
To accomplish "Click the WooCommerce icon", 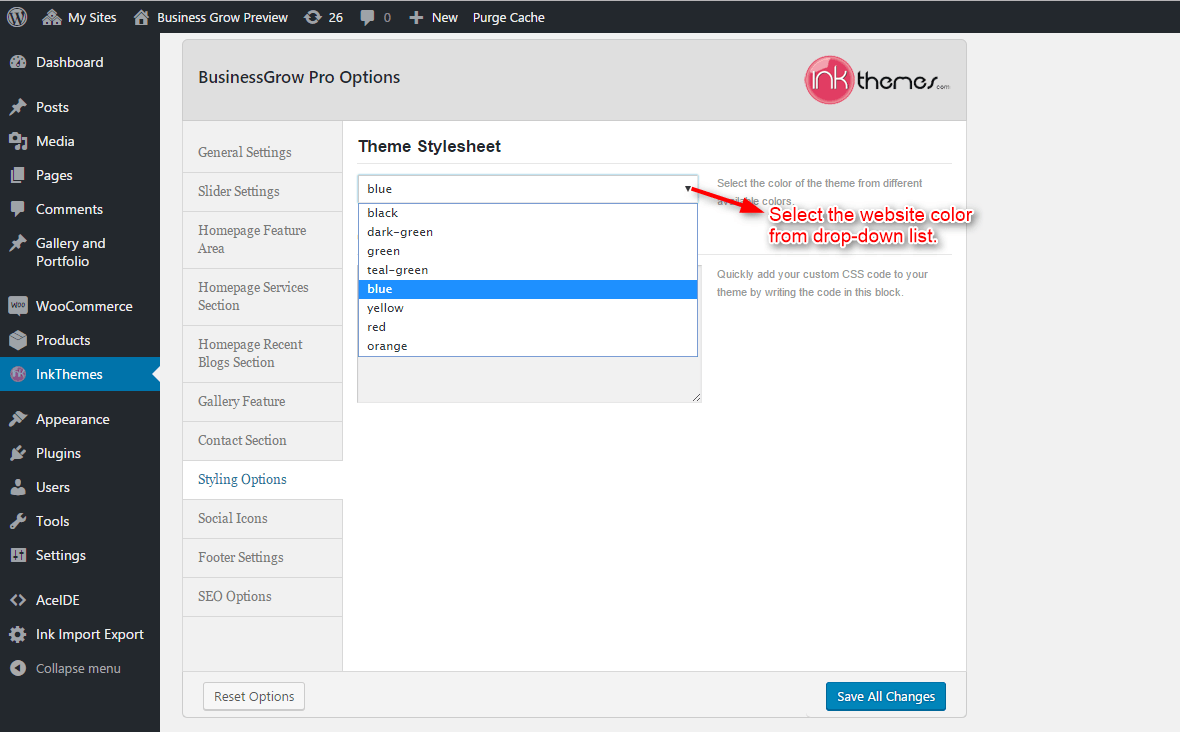I will coord(18,305).
